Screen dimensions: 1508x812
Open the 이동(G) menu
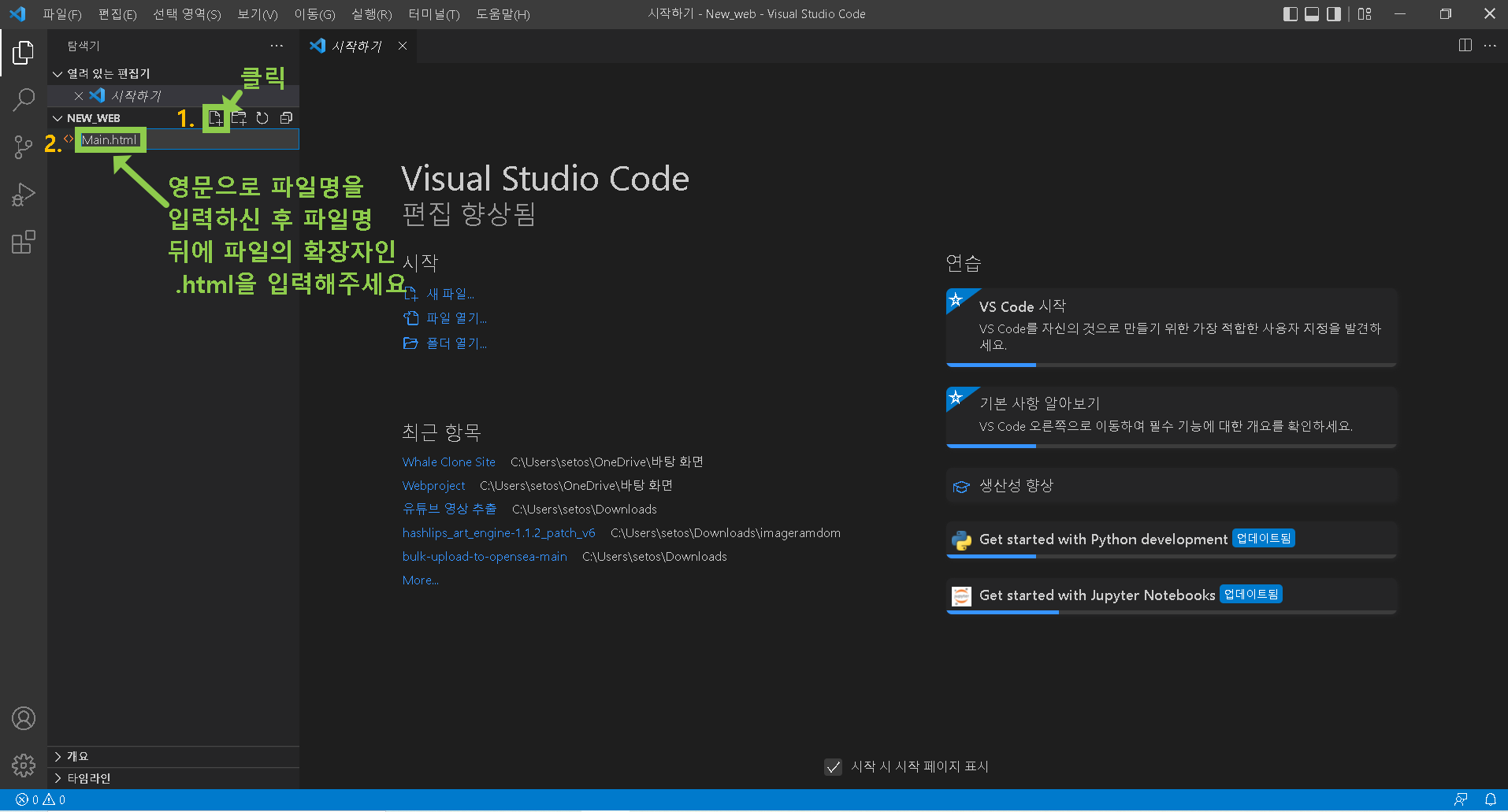tap(314, 14)
